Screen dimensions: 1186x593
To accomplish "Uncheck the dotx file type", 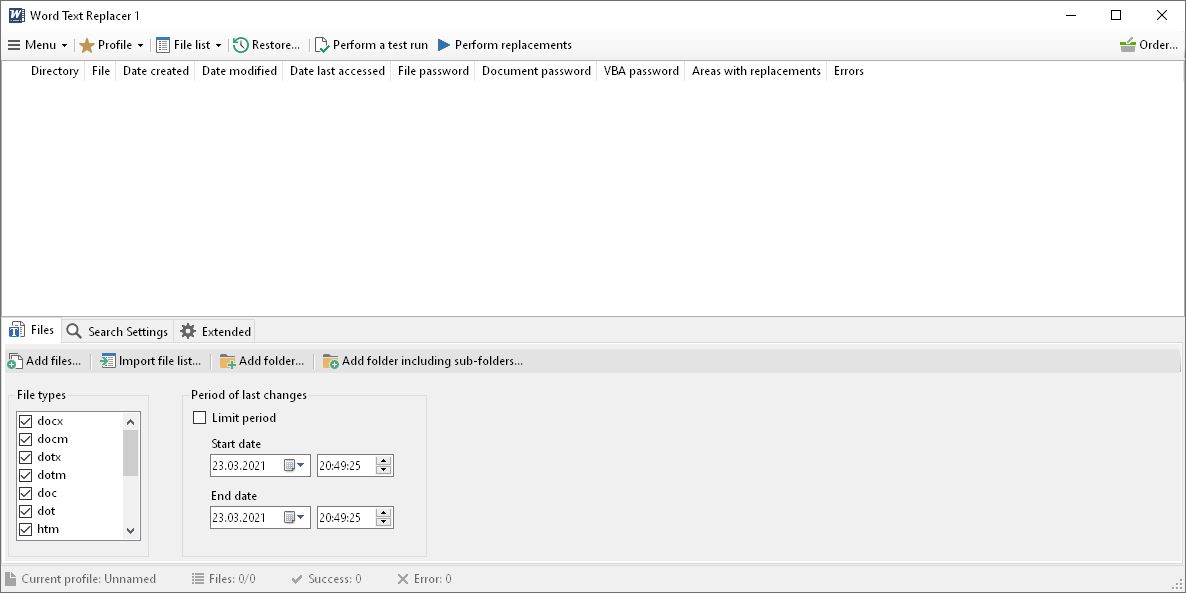I will [25, 458].
